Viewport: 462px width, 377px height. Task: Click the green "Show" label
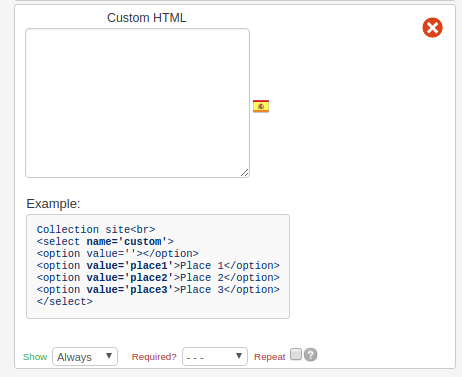pyautogui.click(x=35, y=357)
